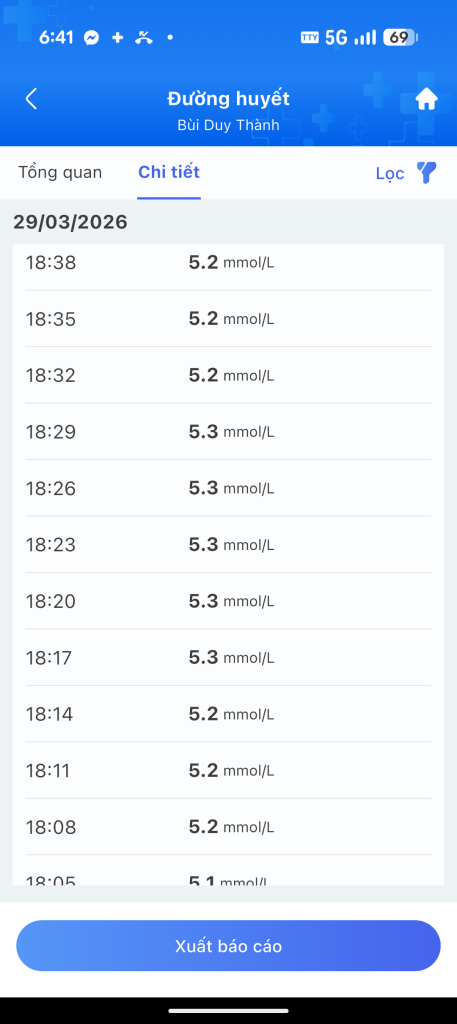Tap the date header 29/03/2026
Image resolution: width=457 pixels, height=1024 pixels.
coord(71,222)
